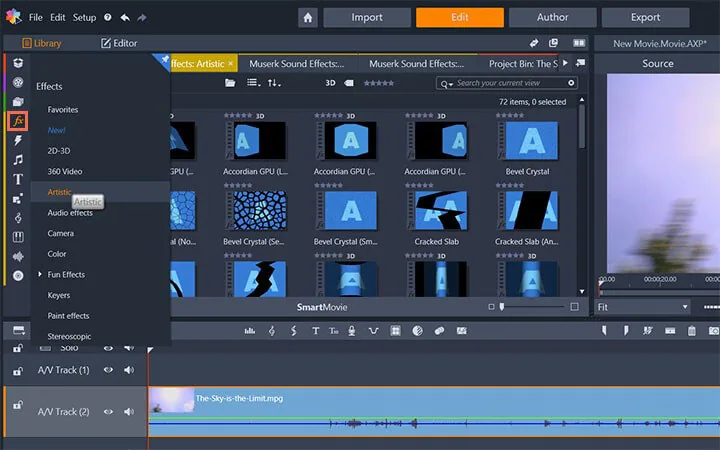Click in the library search field
Viewport: 720px width, 450px height.
pyautogui.click(x=506, y=83)
